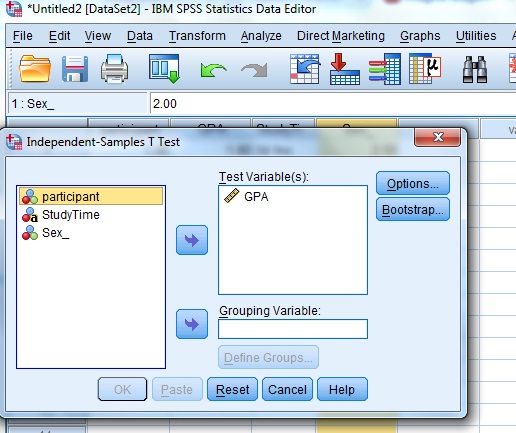This screenshot has height=433, width=516.
Task: Open the Utilities menu
Action: pyautogui.click(x=476, y=36)
